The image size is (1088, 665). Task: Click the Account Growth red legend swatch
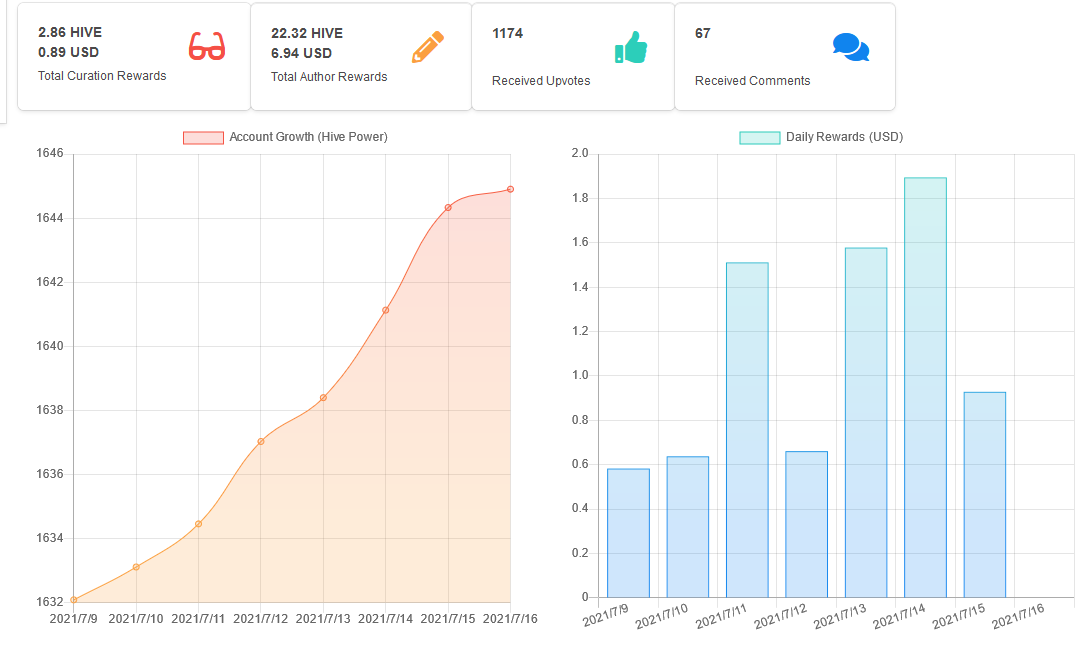tap(203, 137)
